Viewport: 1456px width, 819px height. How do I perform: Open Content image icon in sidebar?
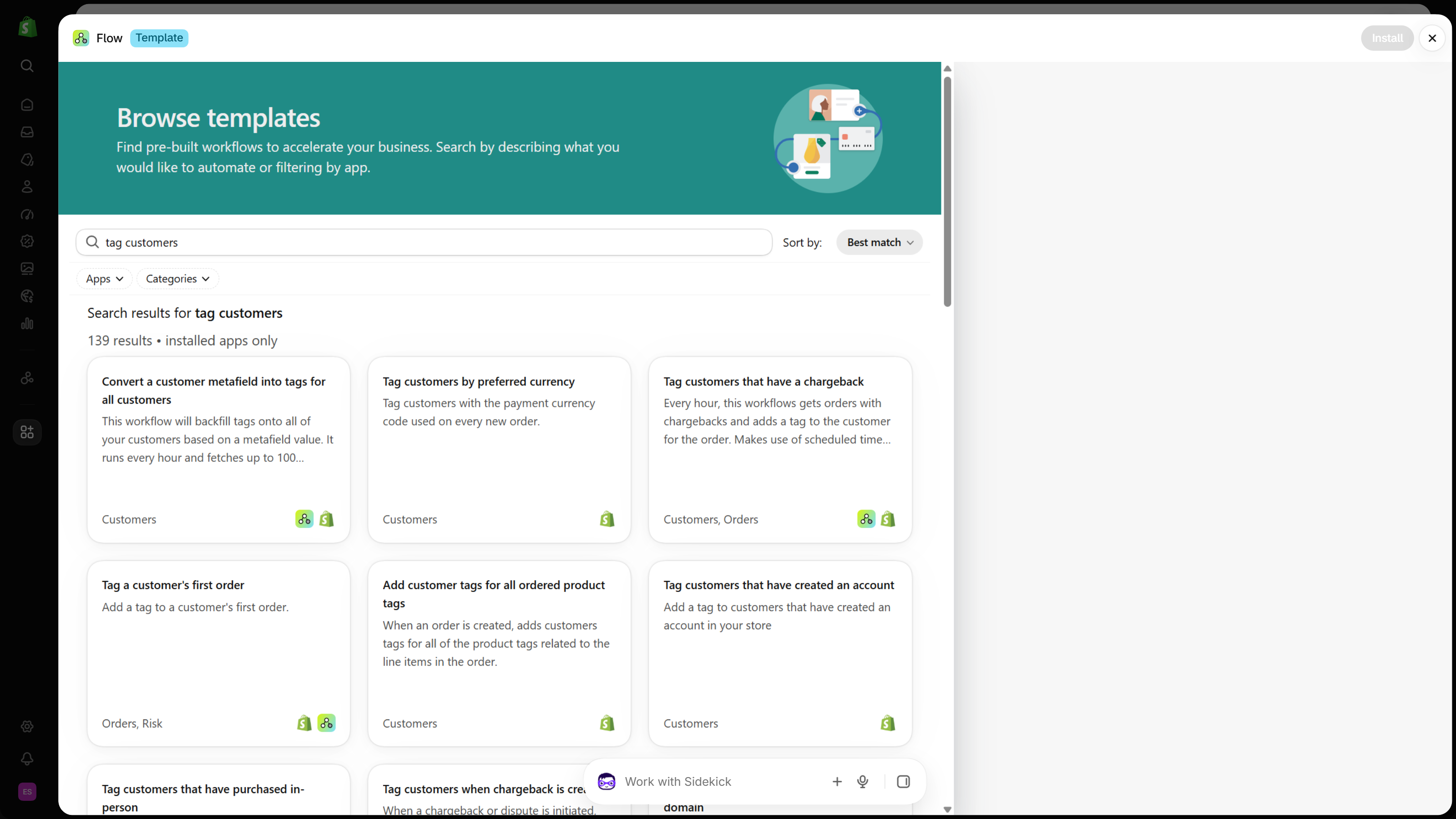point(27,268)
